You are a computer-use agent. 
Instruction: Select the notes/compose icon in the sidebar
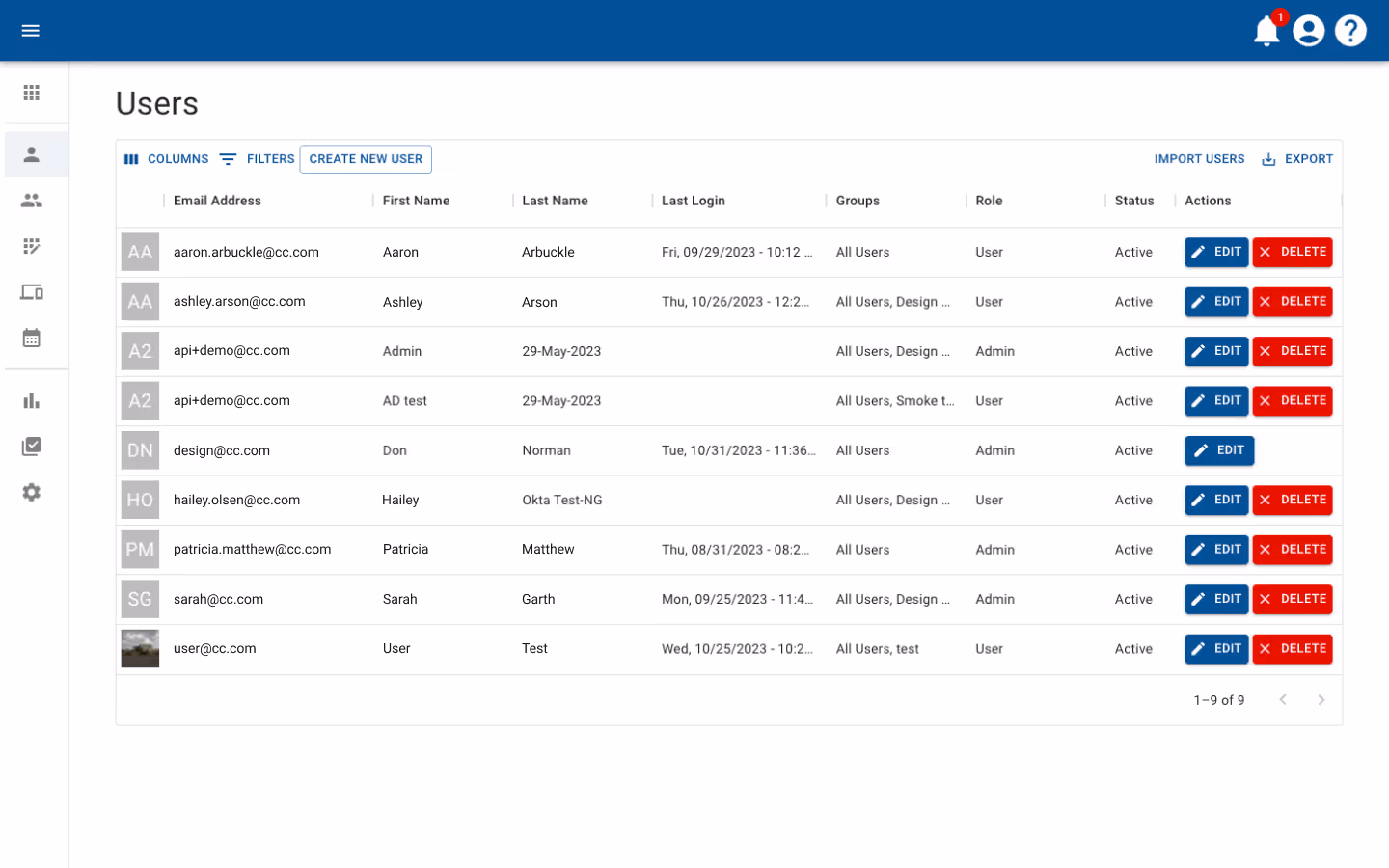click(x=31, y=246)
